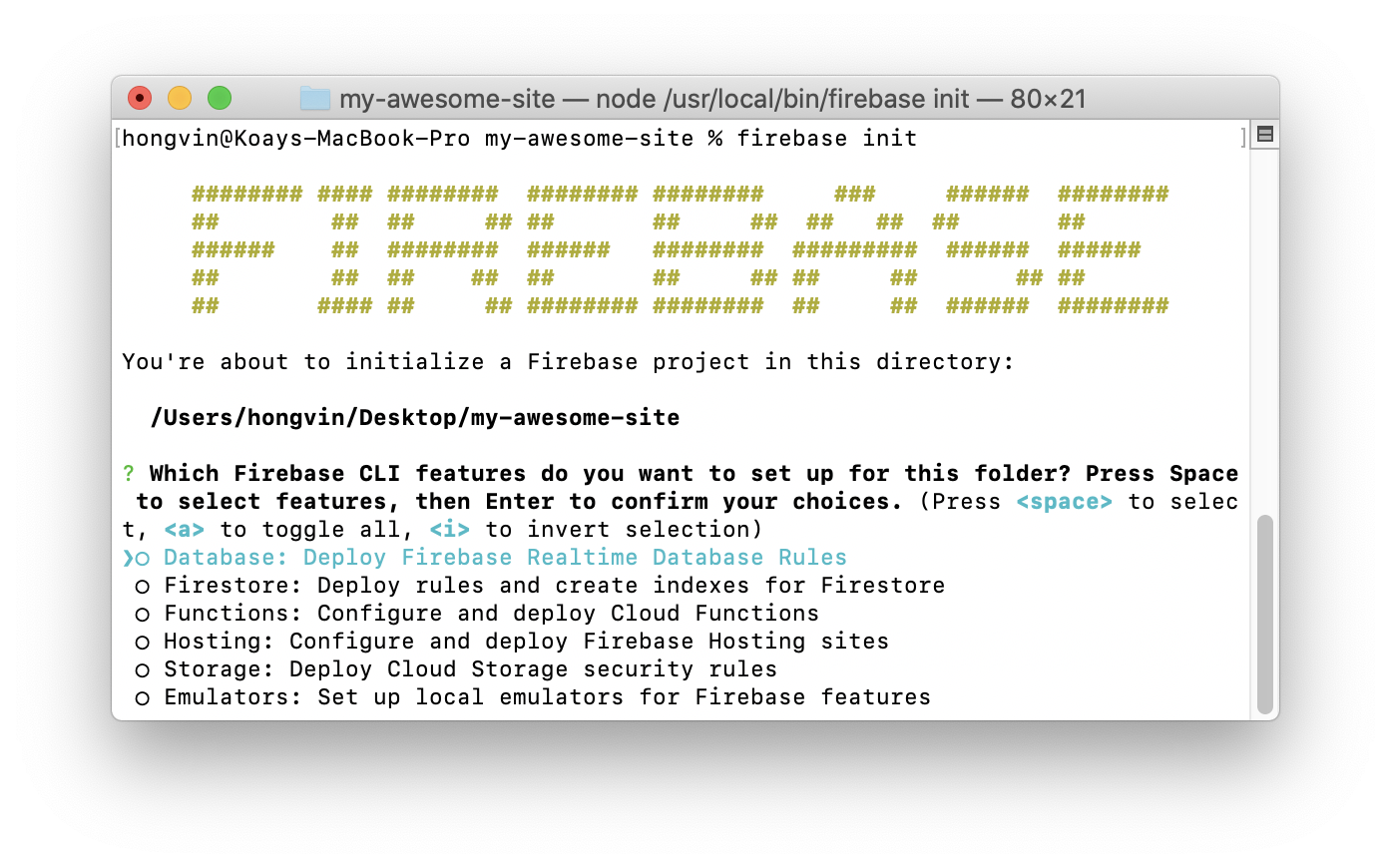
Task: Enable the Hosting option circle
Action: tap(143, 643)
